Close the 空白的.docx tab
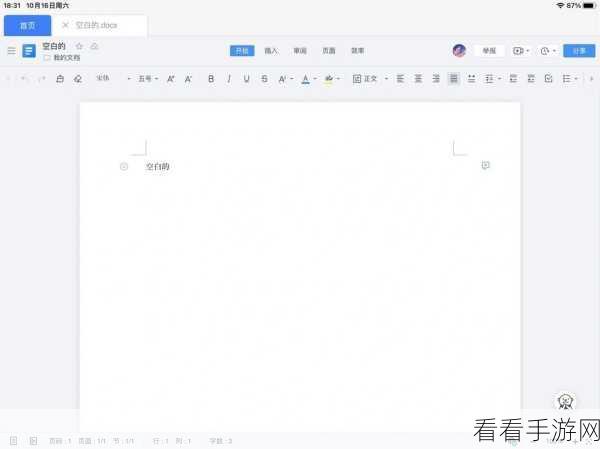Screen dimensions: 600x449 [65, 25]
